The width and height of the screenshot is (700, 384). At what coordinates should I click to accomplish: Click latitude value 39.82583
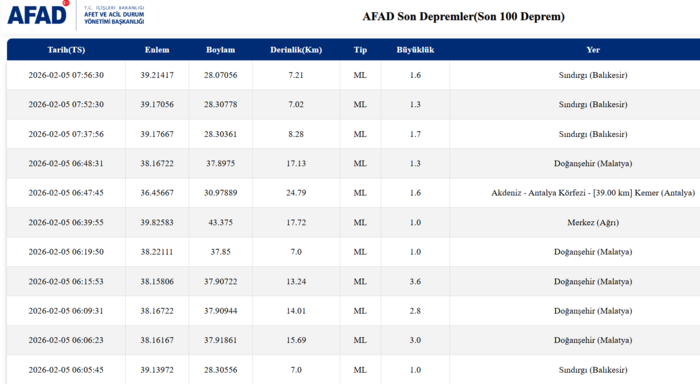pos(157,222)
